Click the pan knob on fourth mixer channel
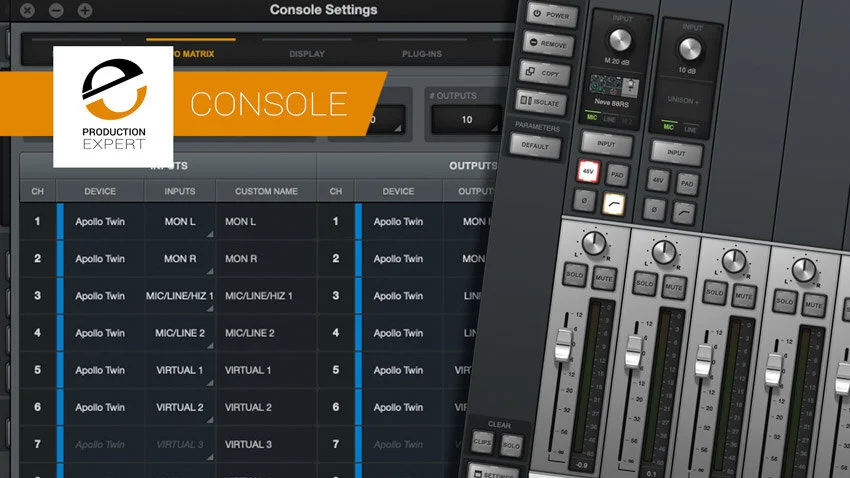The image size is (850, 478). (804, 270)
